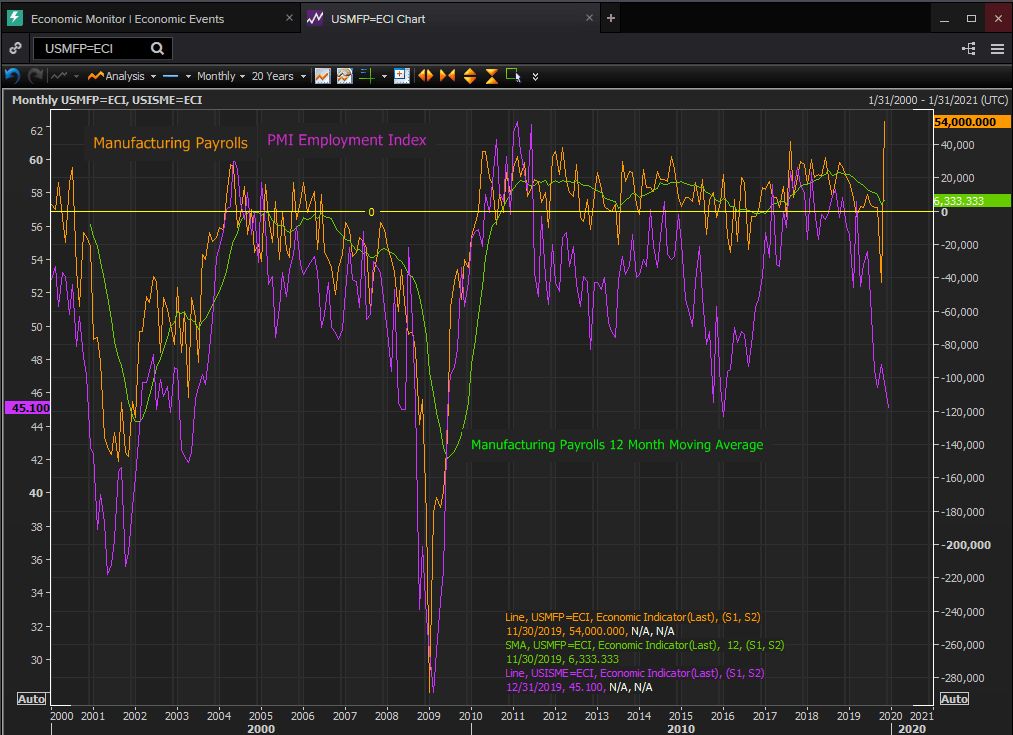This screenshot has height=735, width=1013.
Task: Open the Analysis dropdown menu
Action: click(x=122, y=76)
